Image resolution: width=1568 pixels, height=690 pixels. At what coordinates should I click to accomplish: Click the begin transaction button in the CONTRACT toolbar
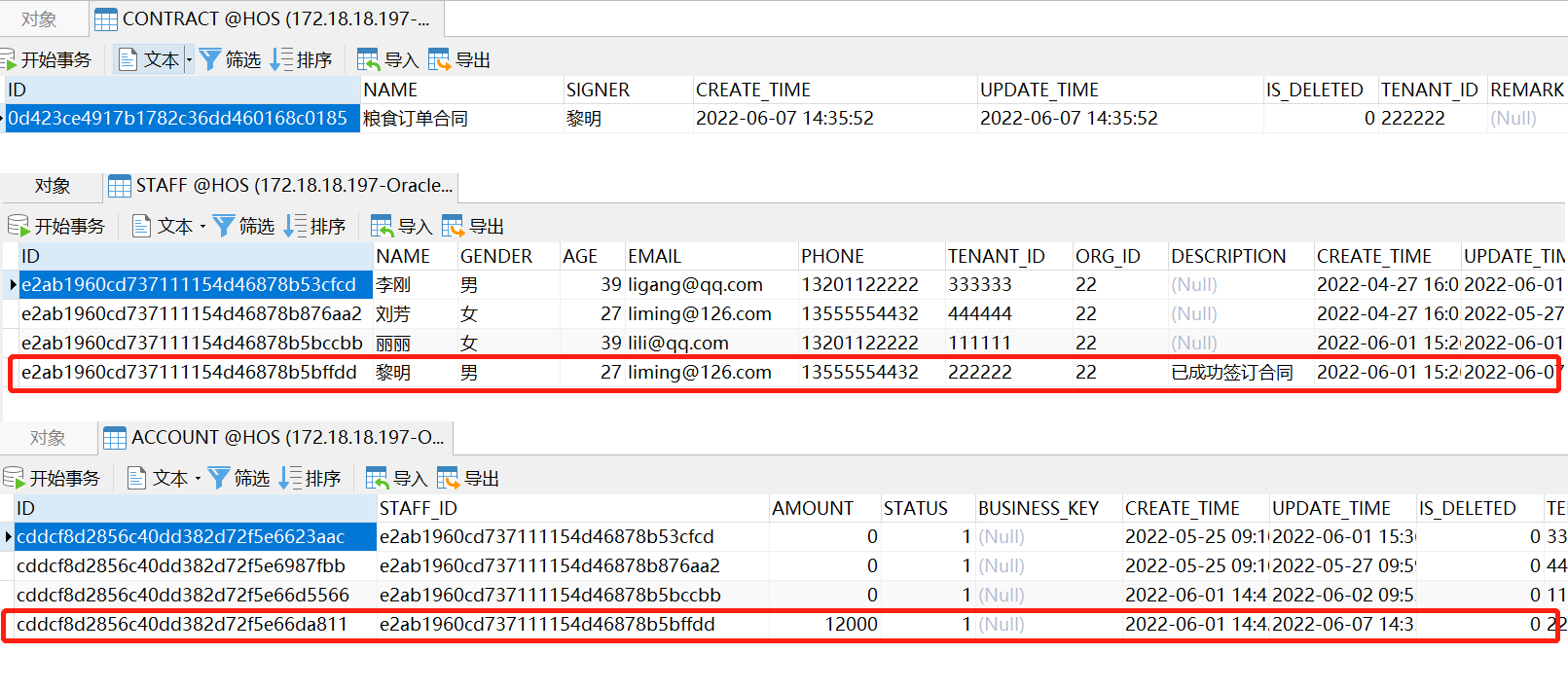click(55, 59)
